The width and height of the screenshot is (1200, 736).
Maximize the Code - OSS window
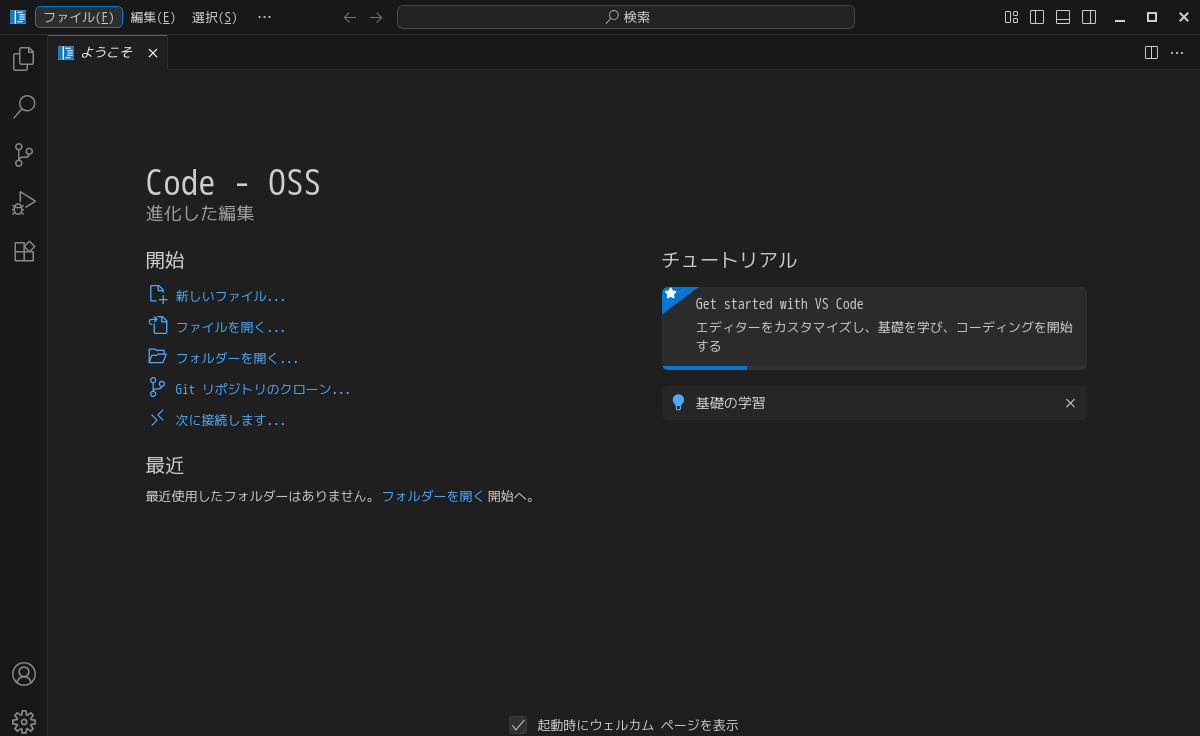point(1152,17)
